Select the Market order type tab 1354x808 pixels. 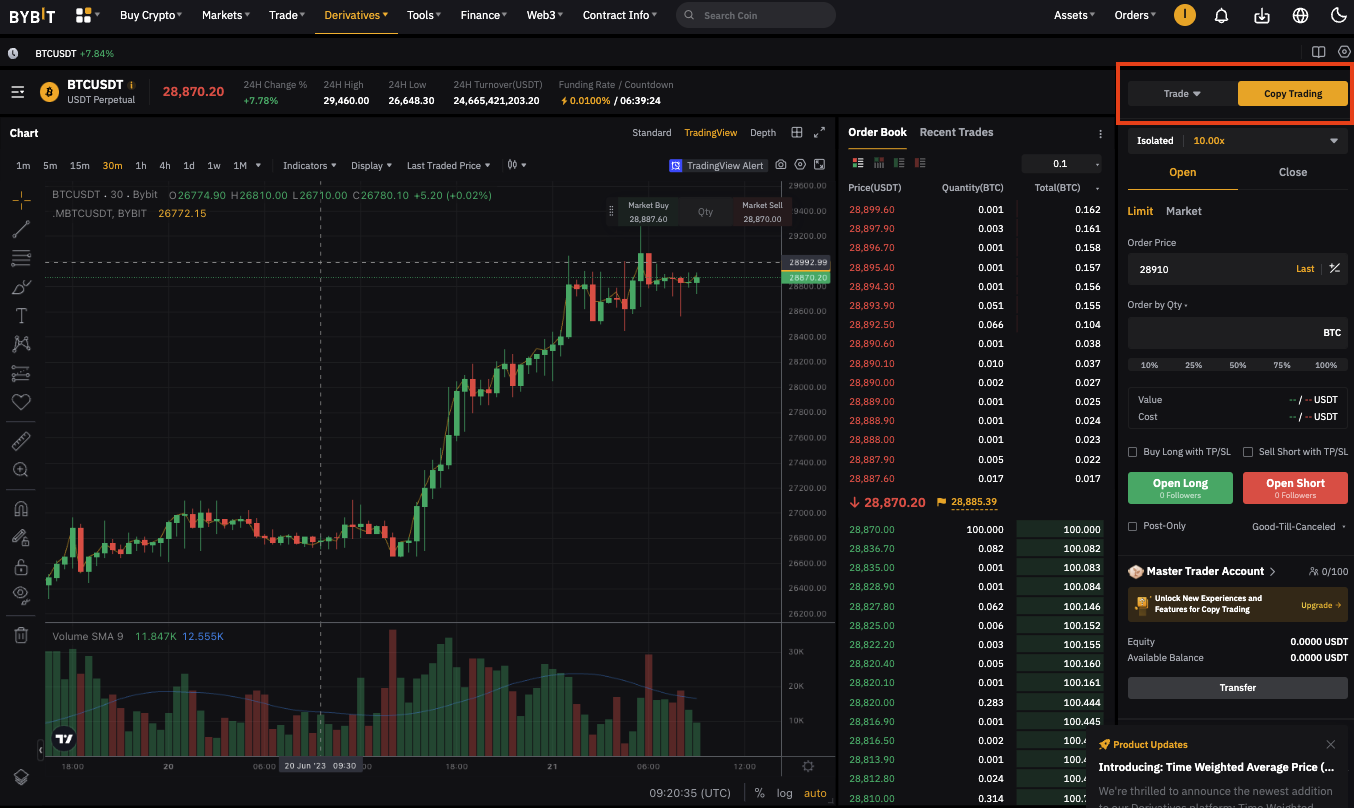1184,211
